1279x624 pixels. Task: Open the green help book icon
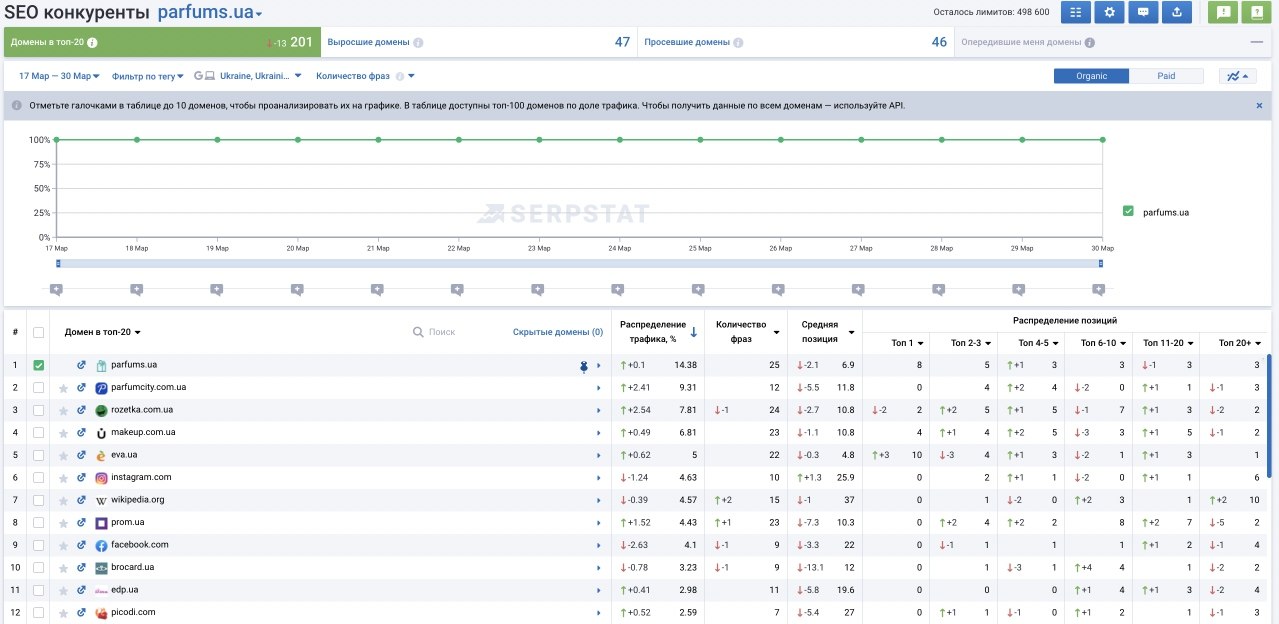pyautogui.click(x=1257, y=13)
